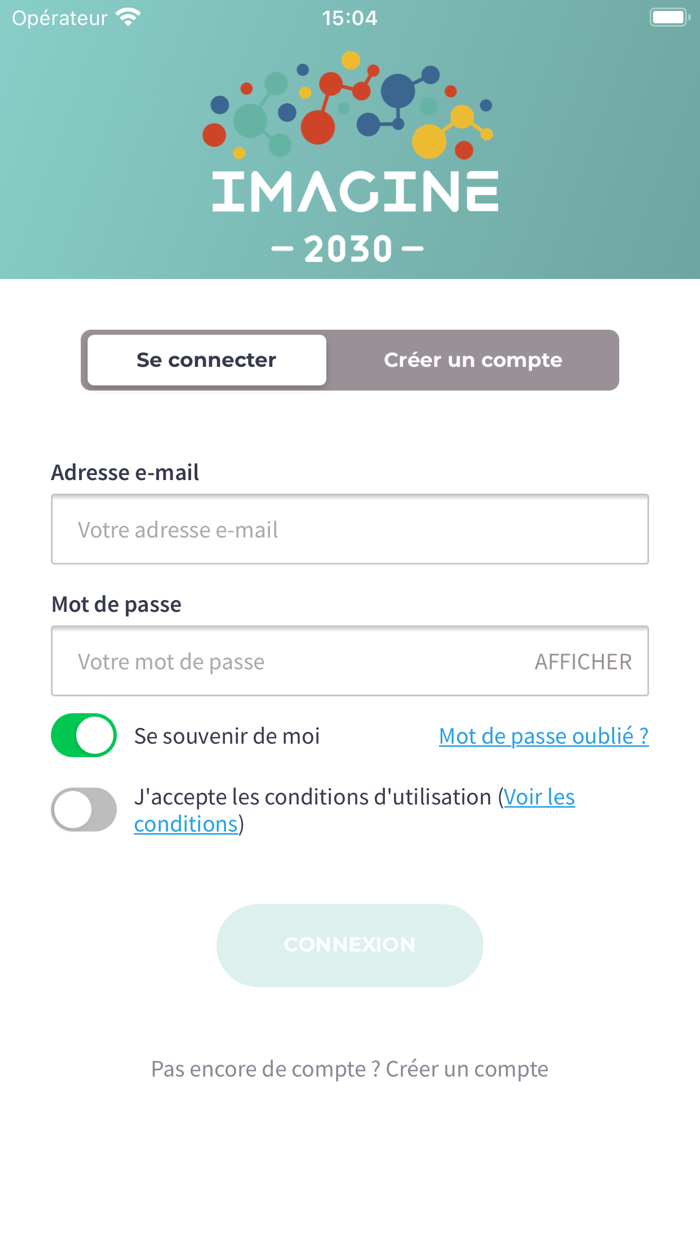Tap the battery icon in status bar
The image size is (700, 1244).
pos(667,18)
